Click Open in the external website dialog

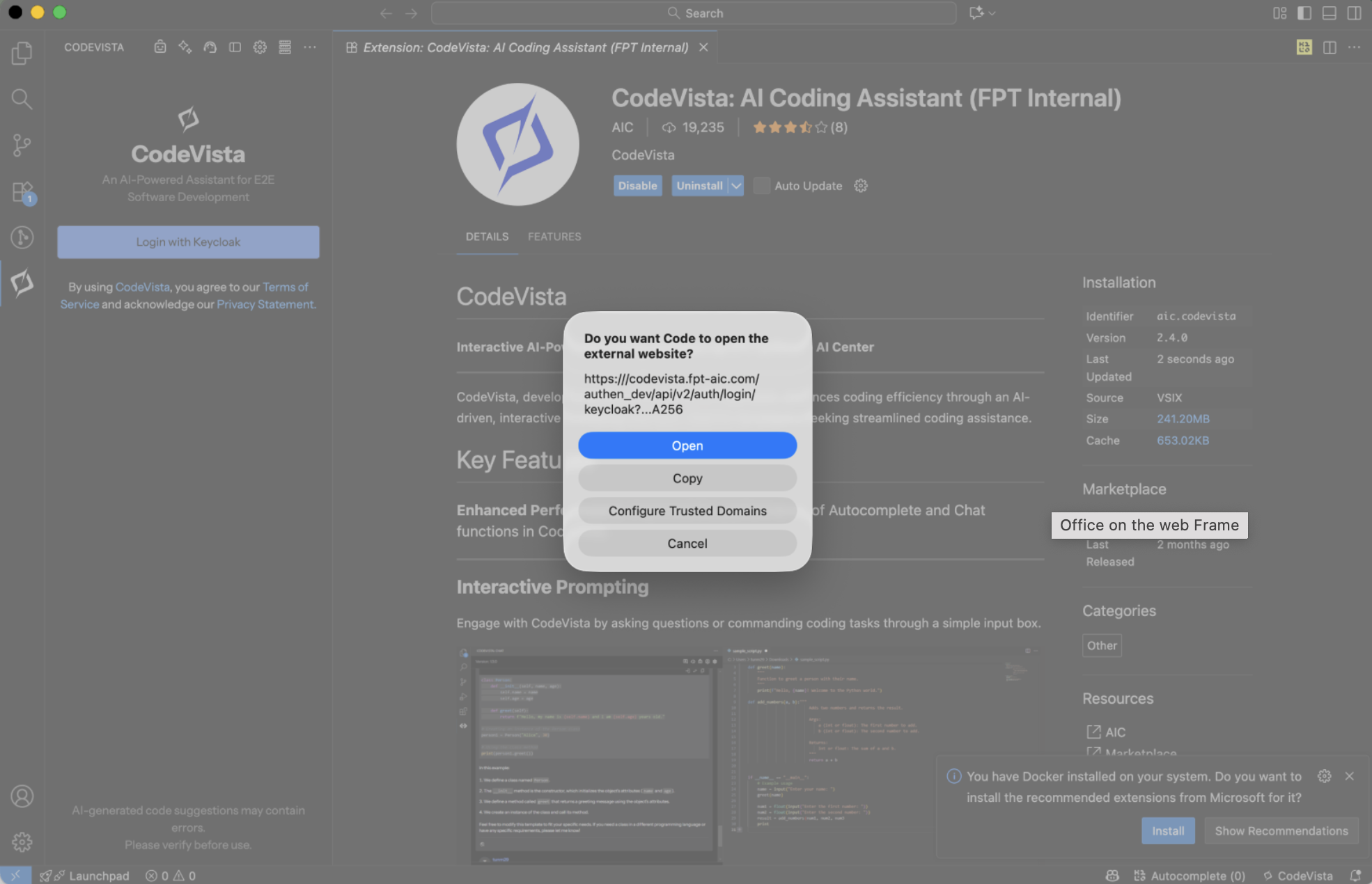click(687, 445)
